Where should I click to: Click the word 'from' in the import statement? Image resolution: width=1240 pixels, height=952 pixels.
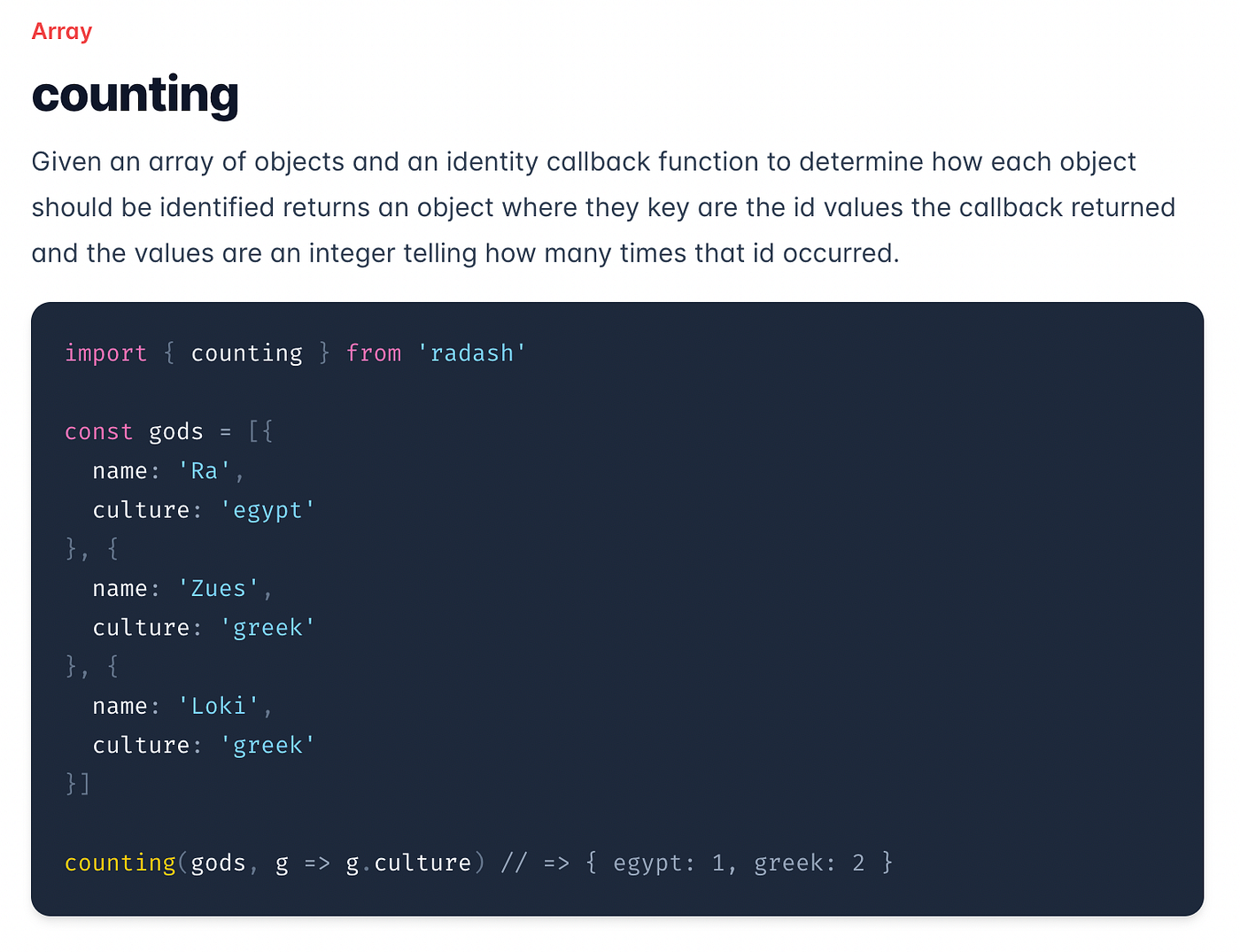coord(373,353)
